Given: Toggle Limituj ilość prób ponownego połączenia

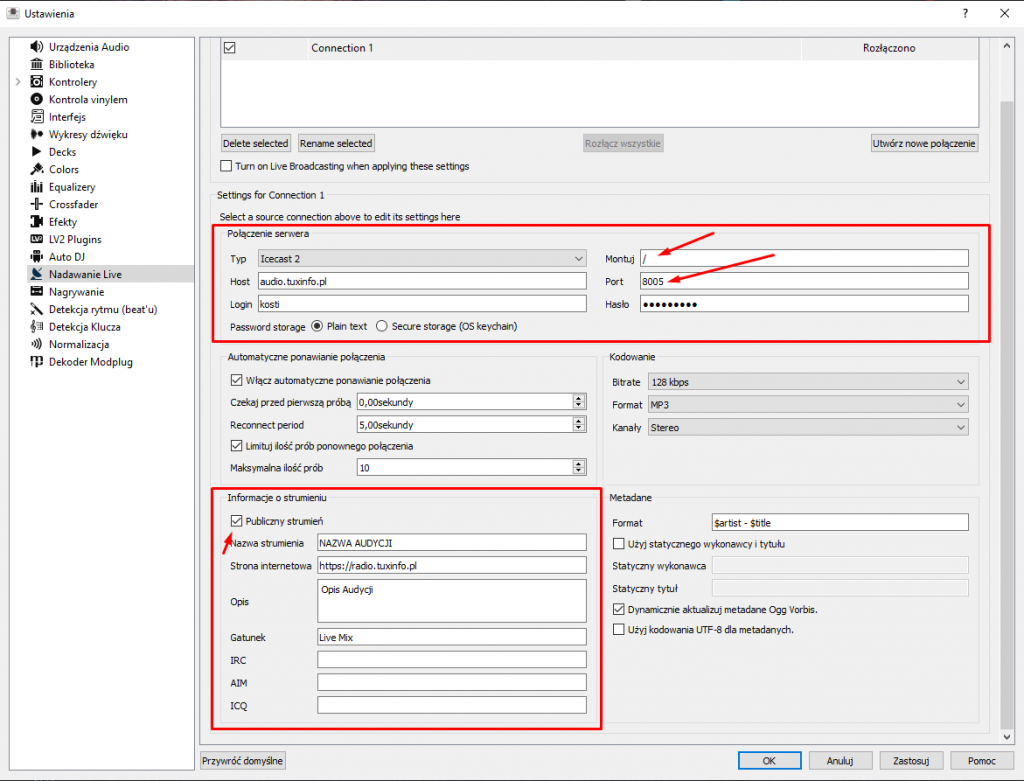Looking at the screenshot, I should pyautogui.click(x=236, y=446).
